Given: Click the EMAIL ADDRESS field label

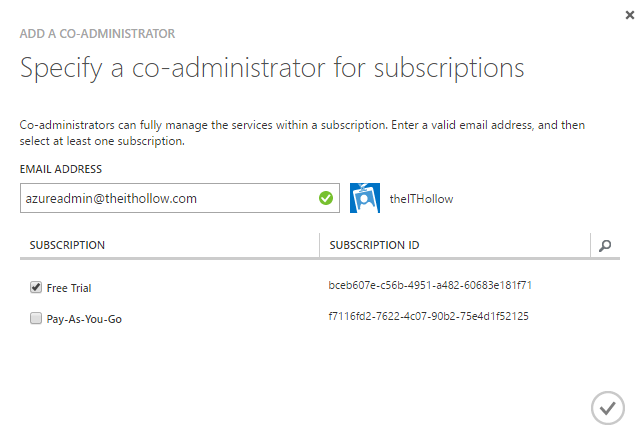Looking at the screenshot, I should coord(61,169).
